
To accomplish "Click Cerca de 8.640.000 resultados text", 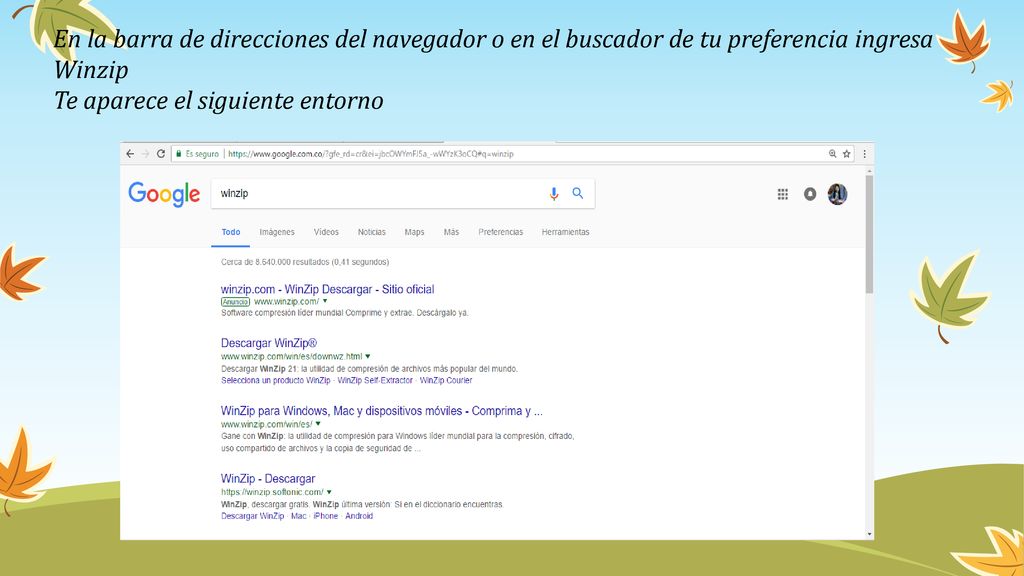I will [305, 262].
